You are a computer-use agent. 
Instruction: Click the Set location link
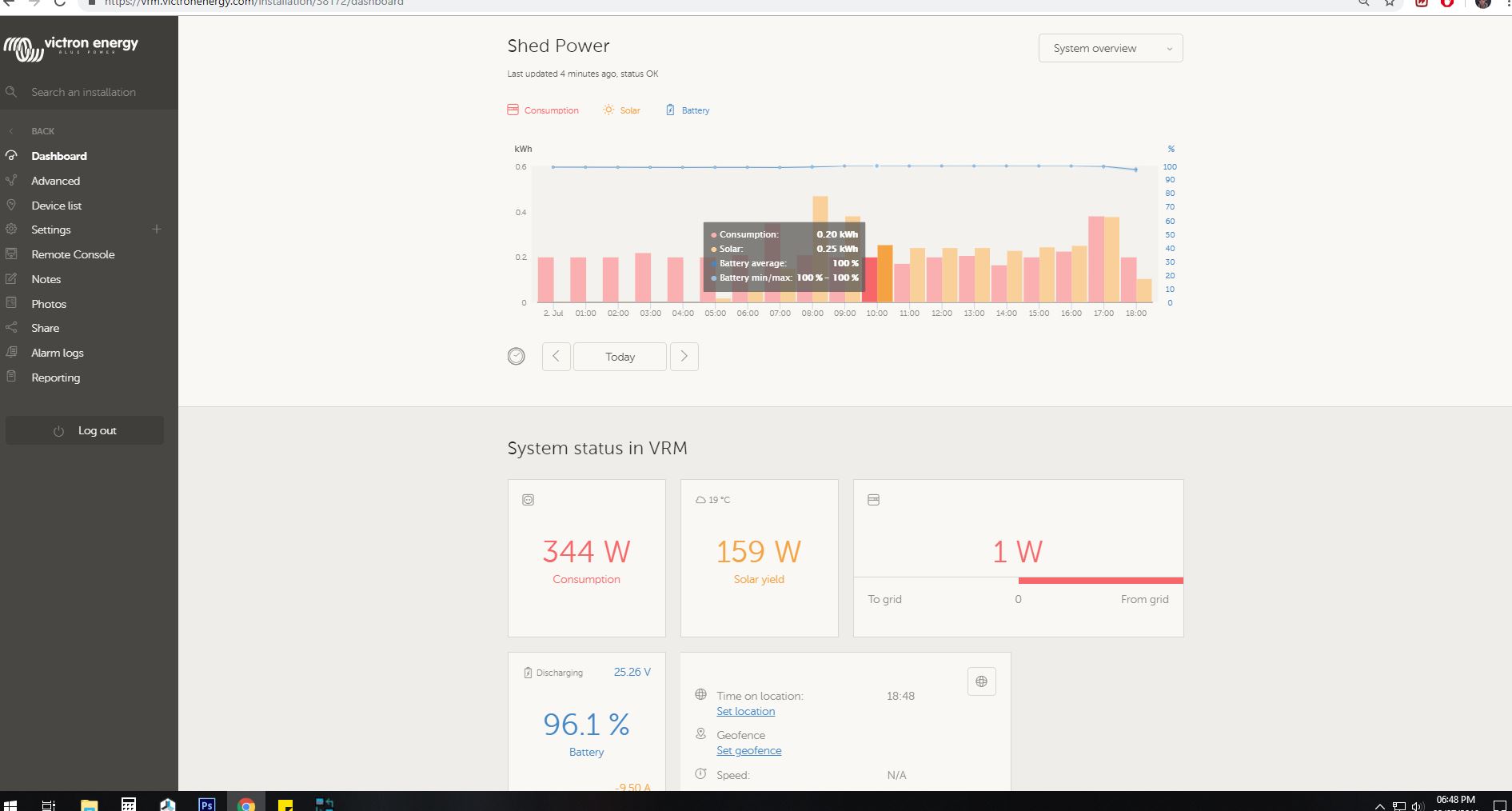(745, 711)
